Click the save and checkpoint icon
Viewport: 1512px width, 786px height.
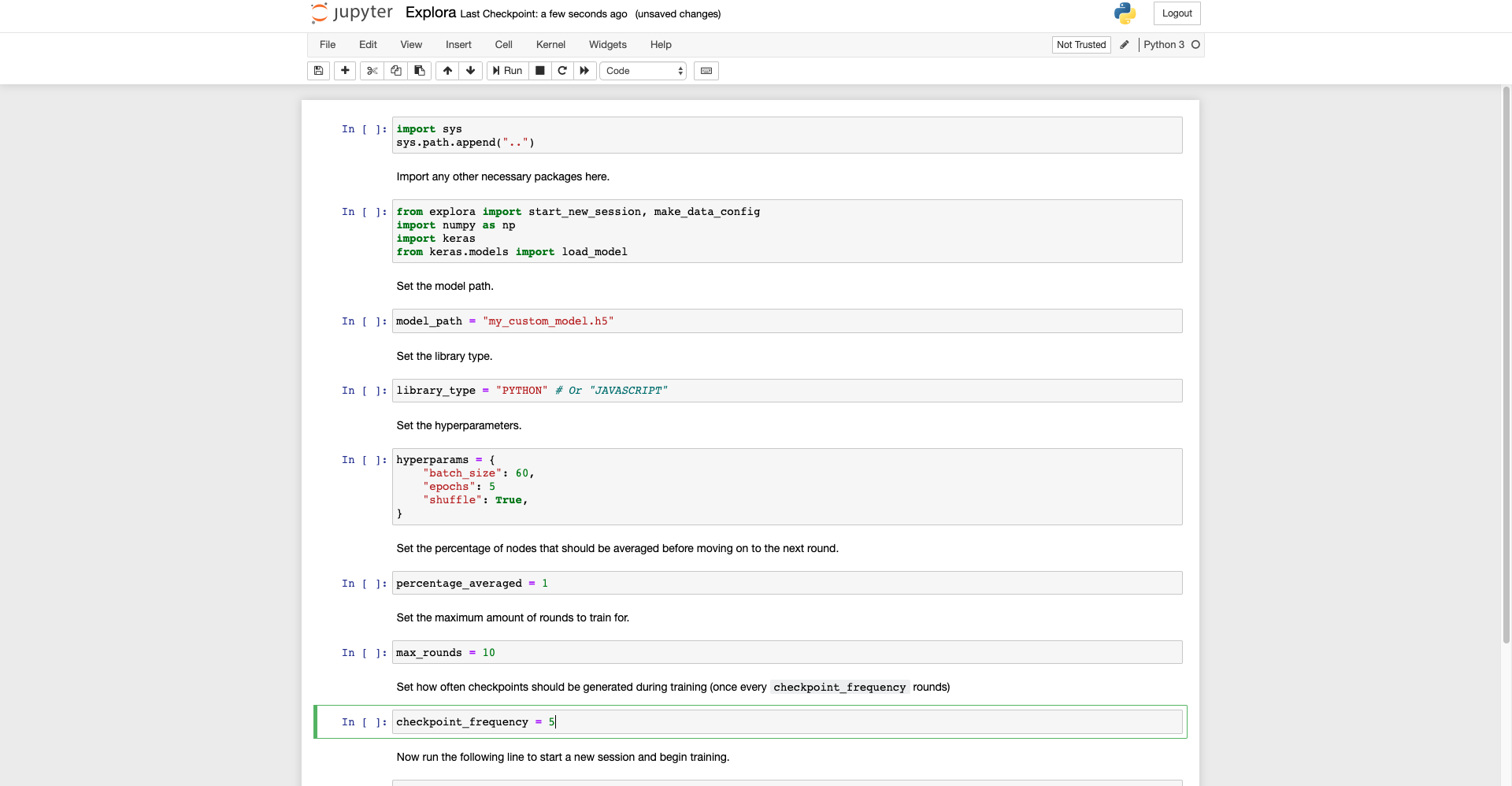(x=318, y=71)
